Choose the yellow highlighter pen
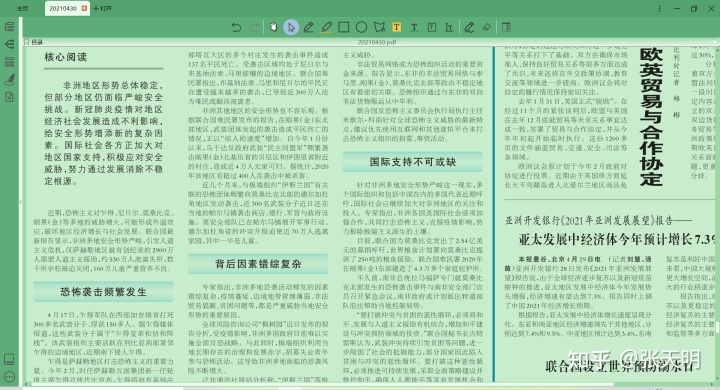The width and height of the screenshot is (720, 390). point(326,28)
